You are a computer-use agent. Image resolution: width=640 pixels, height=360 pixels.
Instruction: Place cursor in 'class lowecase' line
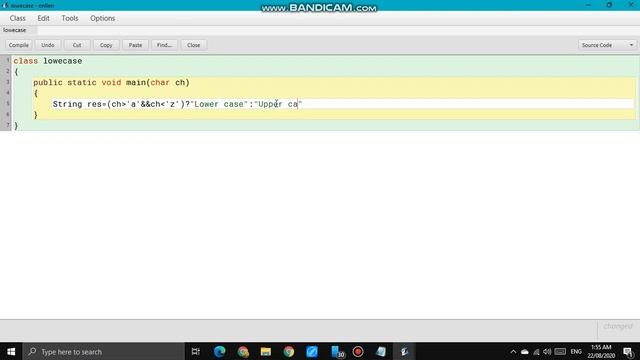48,61
